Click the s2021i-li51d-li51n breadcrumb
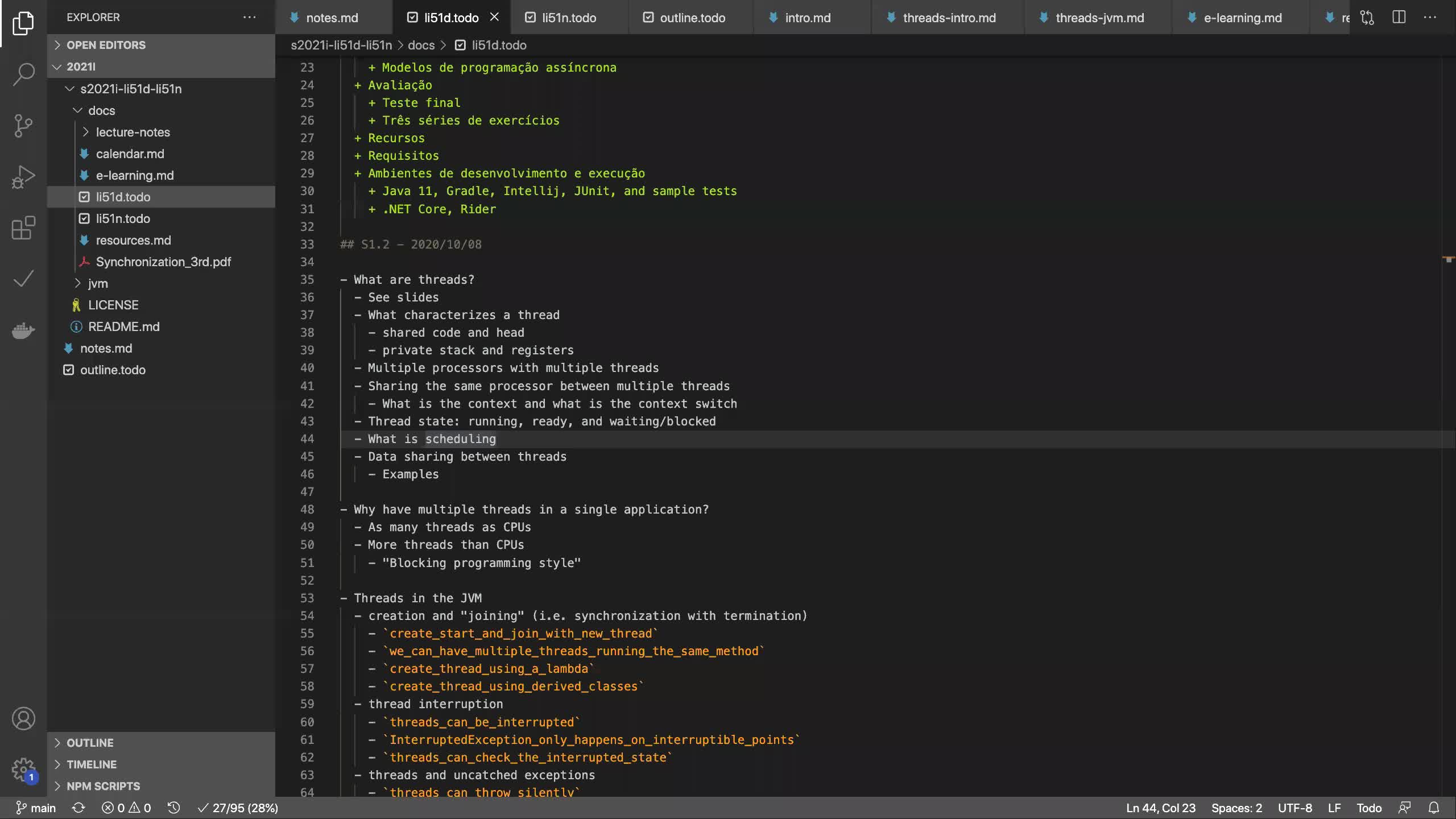Image resolution: width=1456 pixels, height=819 pixels. pyautogui.click(x=341, y=45)
